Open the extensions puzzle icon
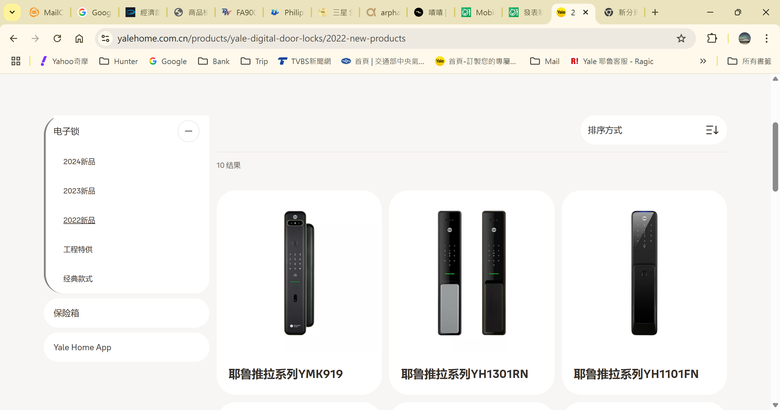Viewport: 780px width, 410px height. (712, 38)
